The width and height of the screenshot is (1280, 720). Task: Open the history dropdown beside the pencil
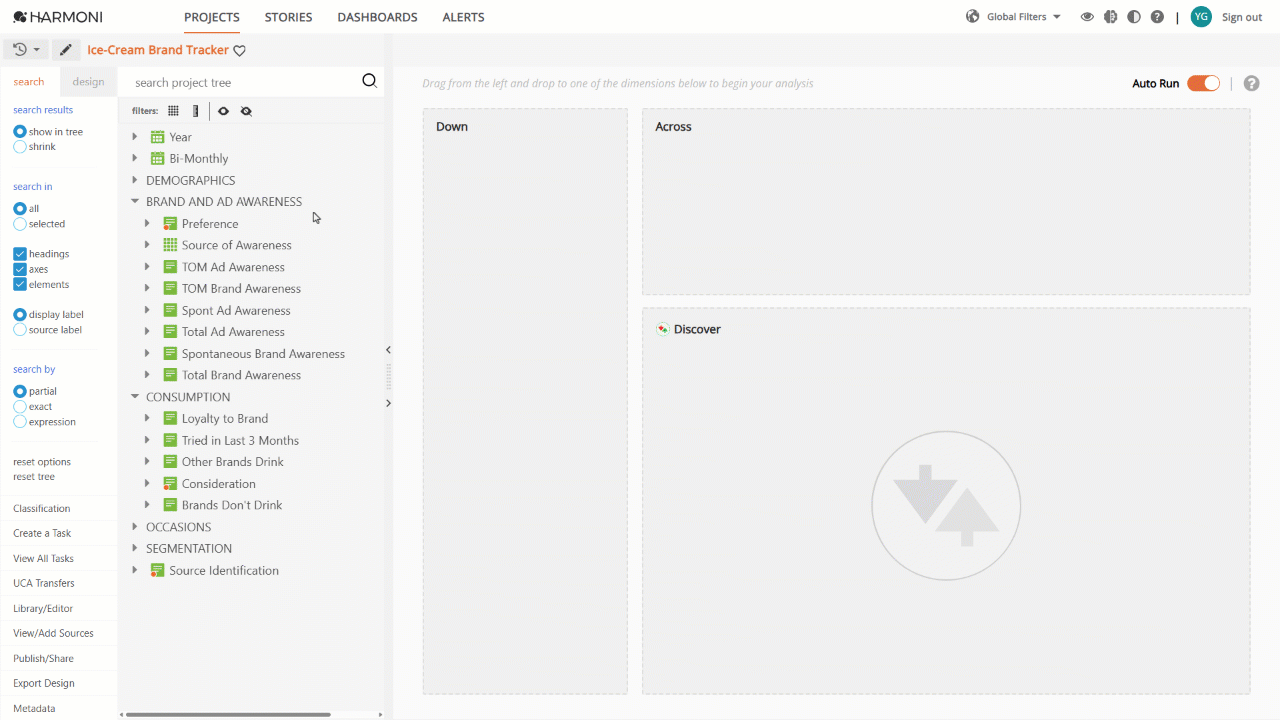(26, 50)
